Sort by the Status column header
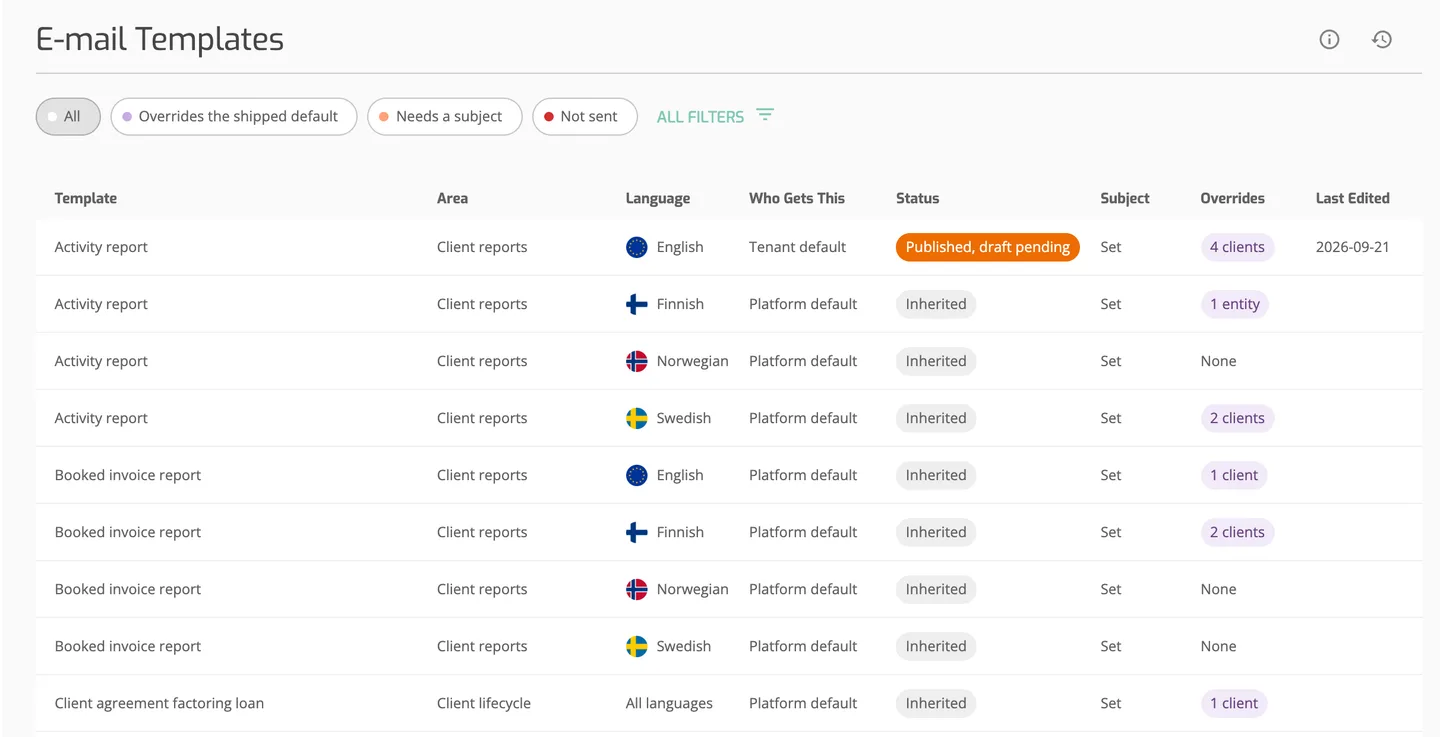 (x=918, y=198)
